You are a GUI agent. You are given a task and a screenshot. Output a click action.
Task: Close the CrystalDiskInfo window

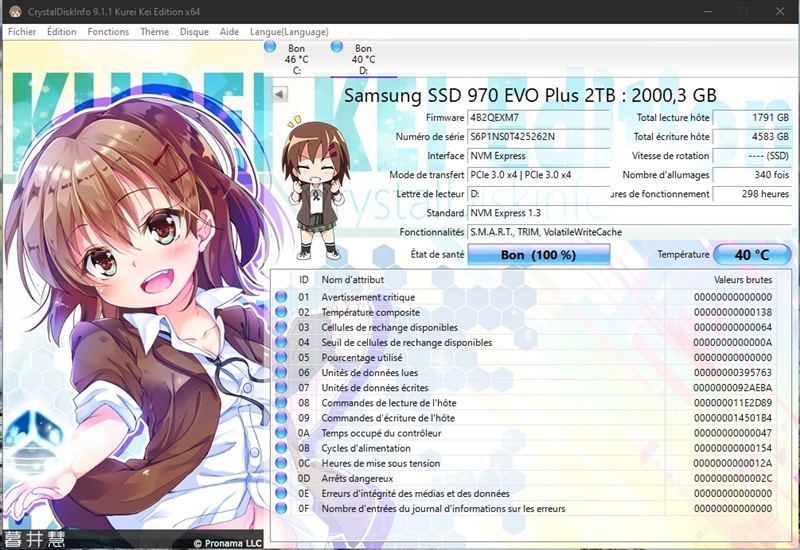click(x=780, y=11)
